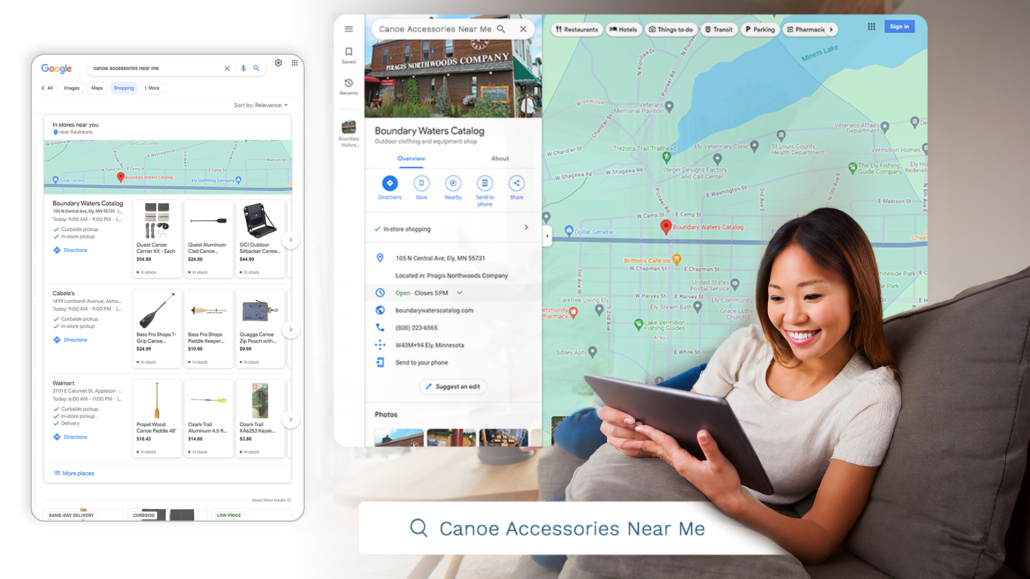Open the Quest Canoe Carrier Kit product
Image resolution: width=1030 pixels, height=579 pixels.
(156, 239)
